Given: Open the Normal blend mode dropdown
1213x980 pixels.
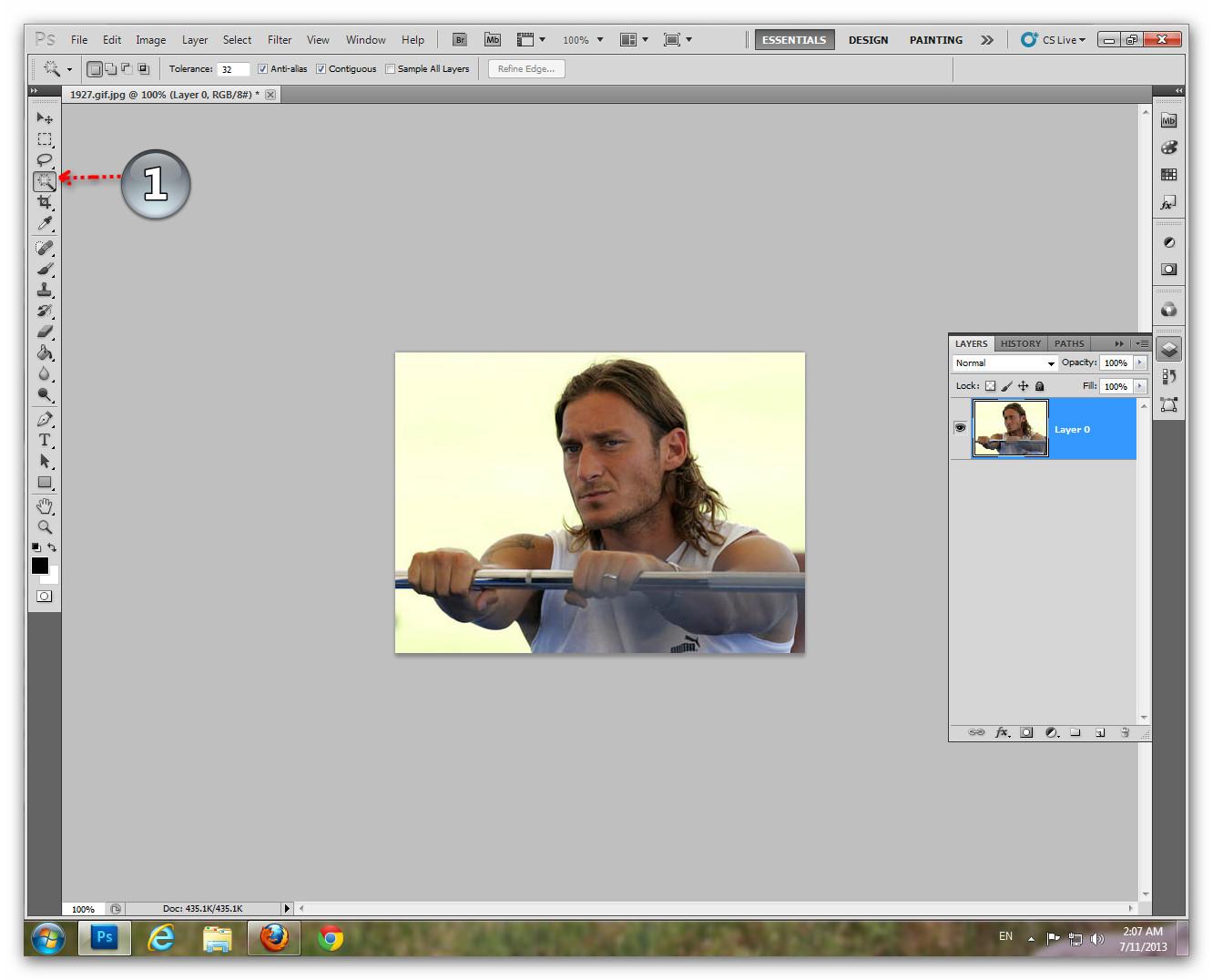Looking at the screenshot, I should pos(1004,363).
